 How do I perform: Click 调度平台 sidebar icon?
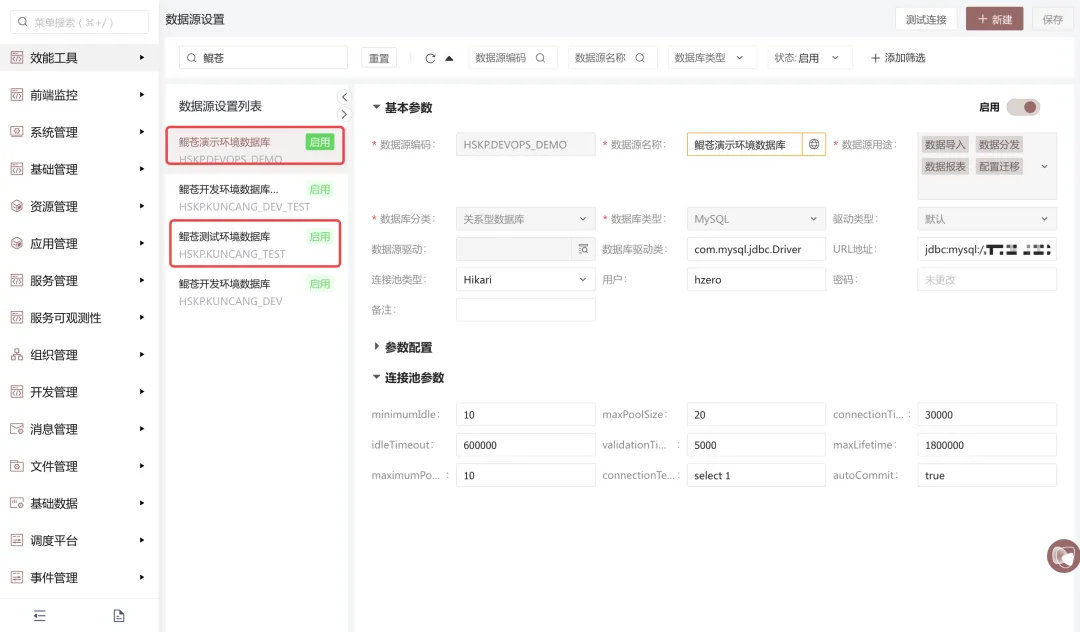coord(17,541)
